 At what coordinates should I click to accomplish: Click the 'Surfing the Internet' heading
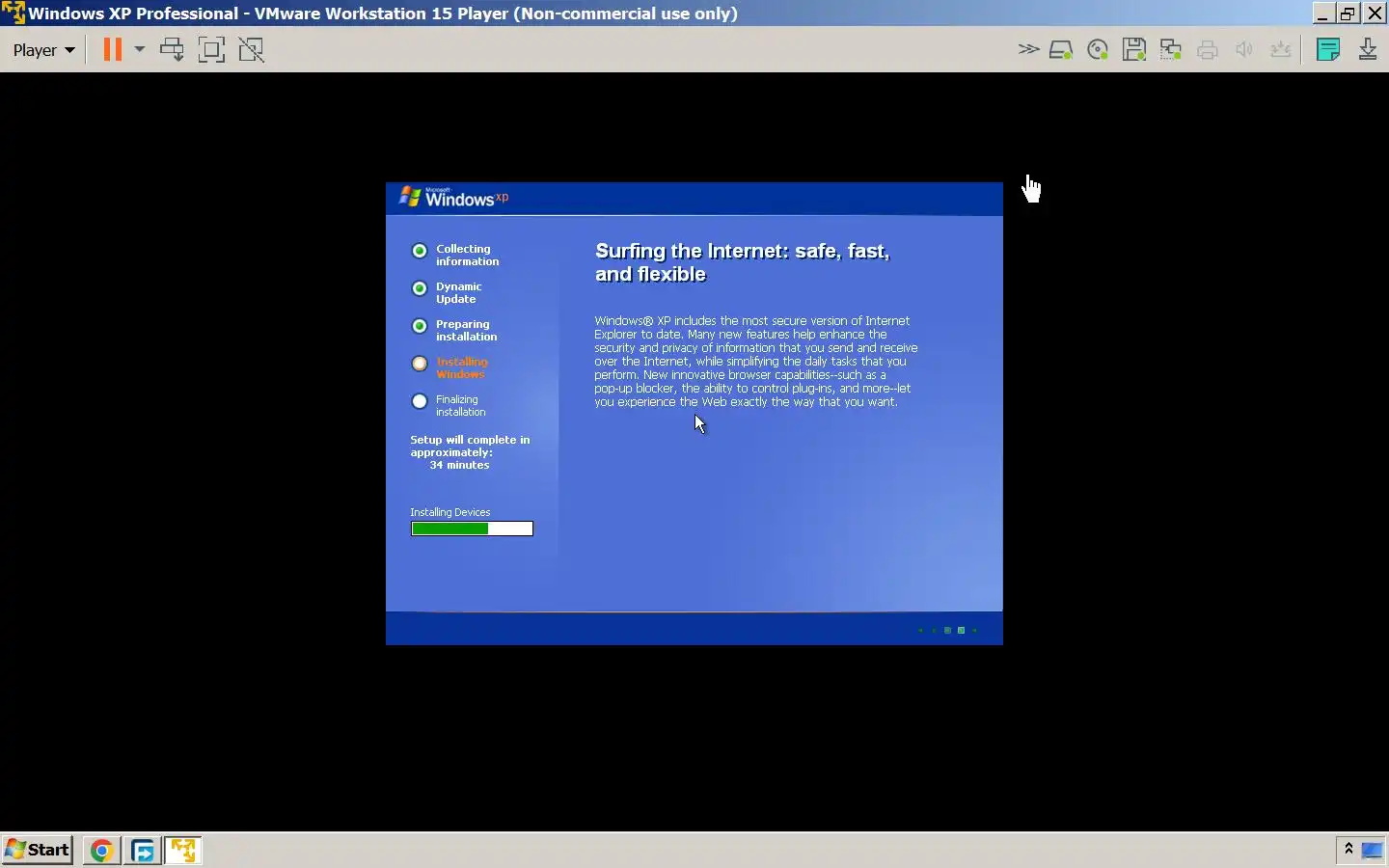coord(742,262)
